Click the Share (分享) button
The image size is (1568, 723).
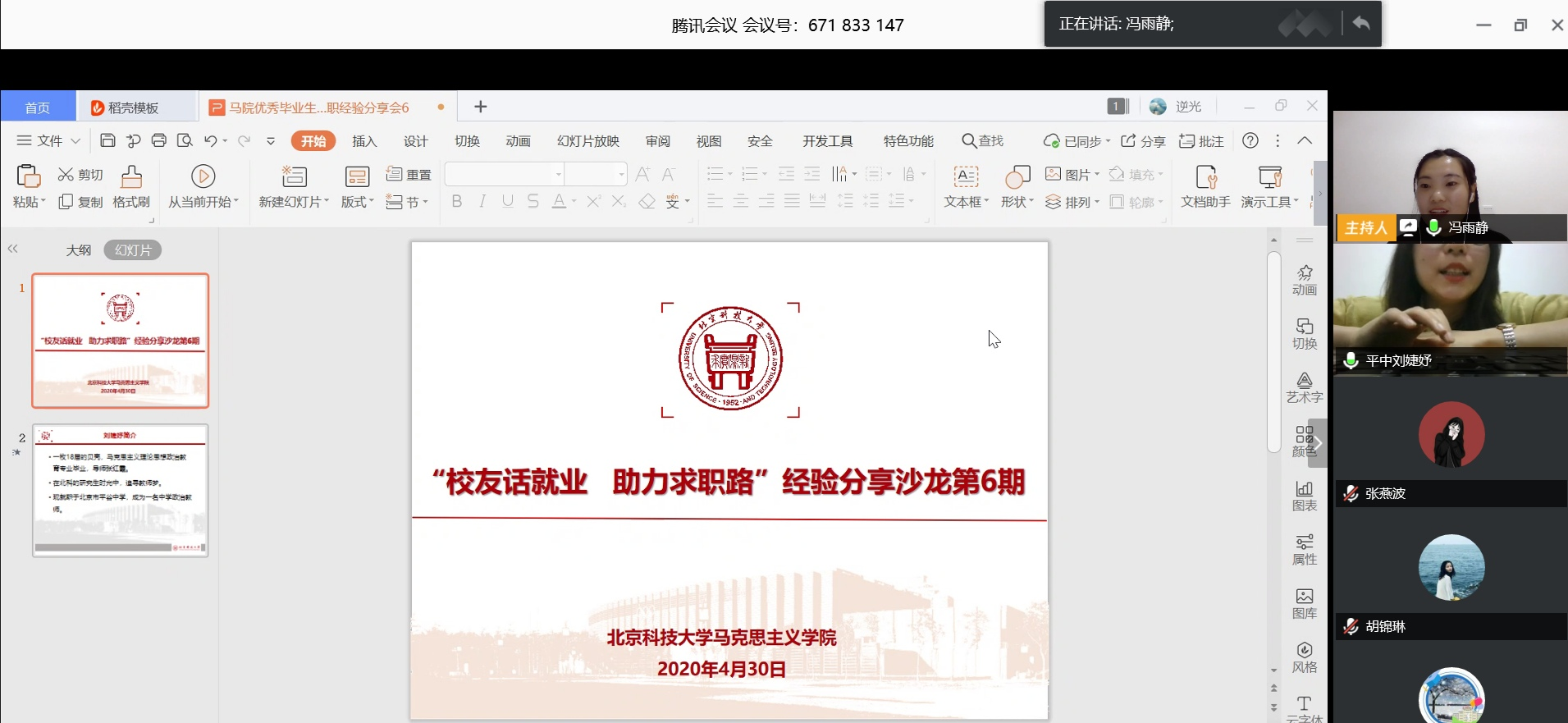(x=1144, y=141)
